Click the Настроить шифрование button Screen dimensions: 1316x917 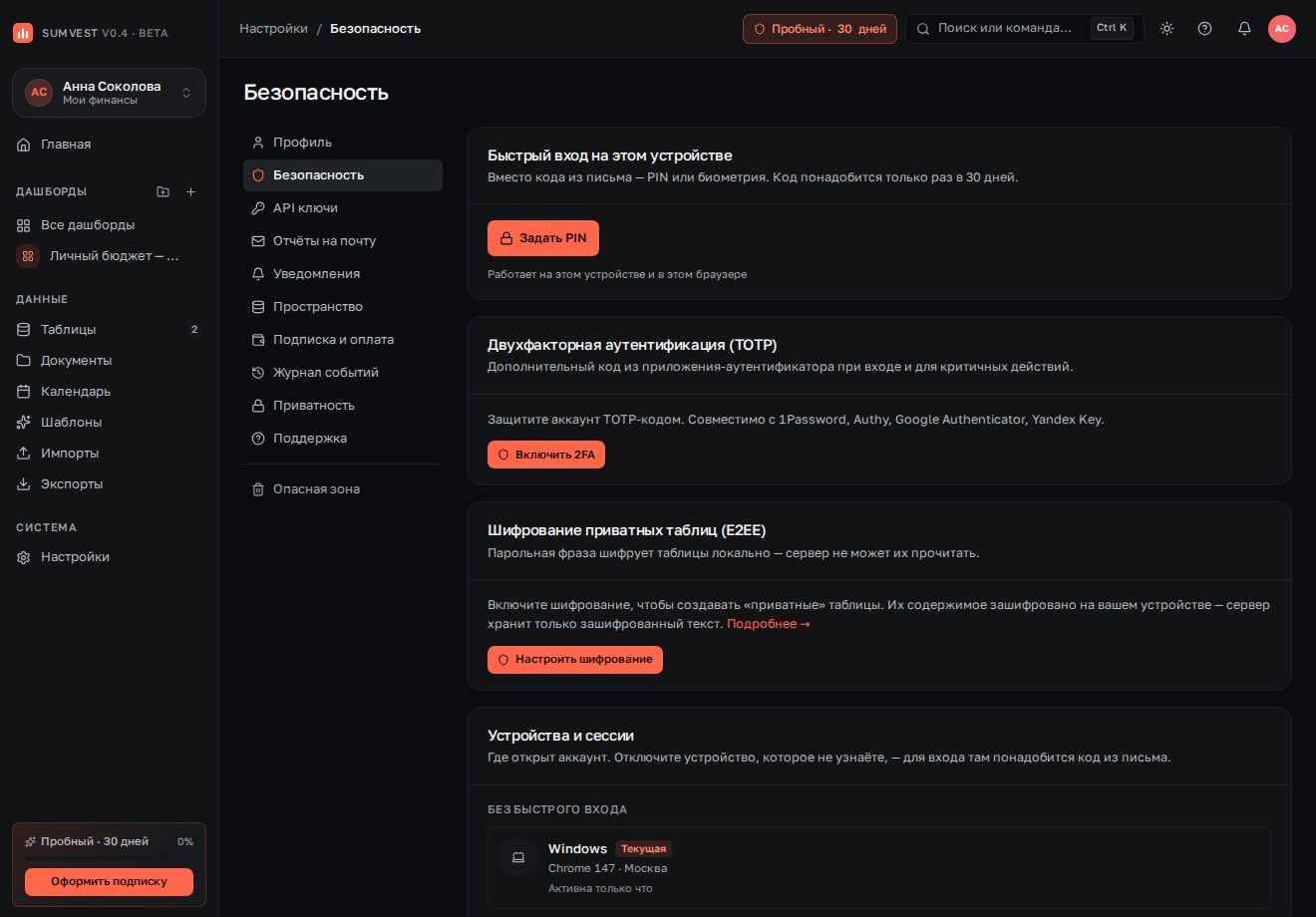point(575,660)
